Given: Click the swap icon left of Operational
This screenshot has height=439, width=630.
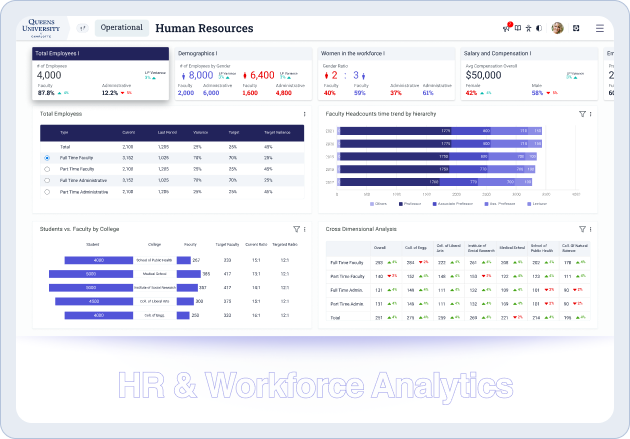Looking at the screenshot, I should (x=82, y=29).
